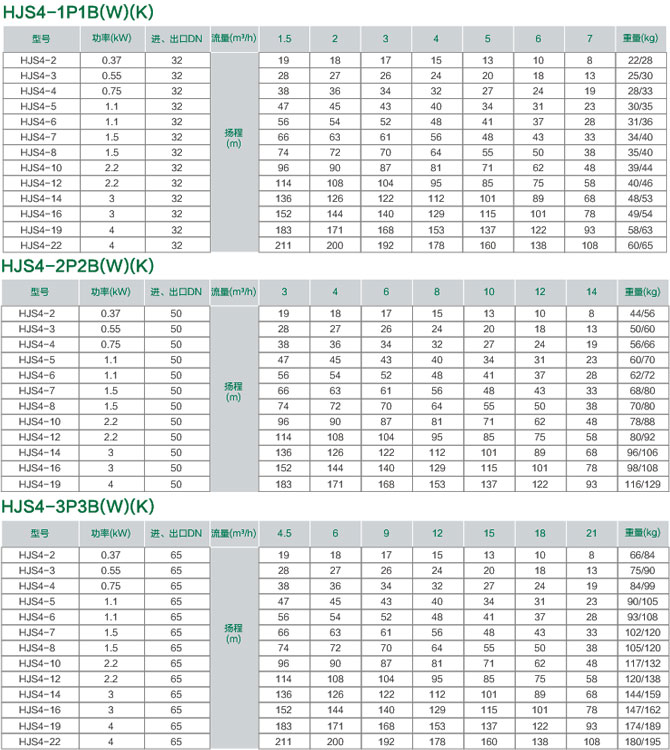The height and width of the screenshot is (750, 670).
Task: Select weight cell 120/138
Action: click(642, 678)
